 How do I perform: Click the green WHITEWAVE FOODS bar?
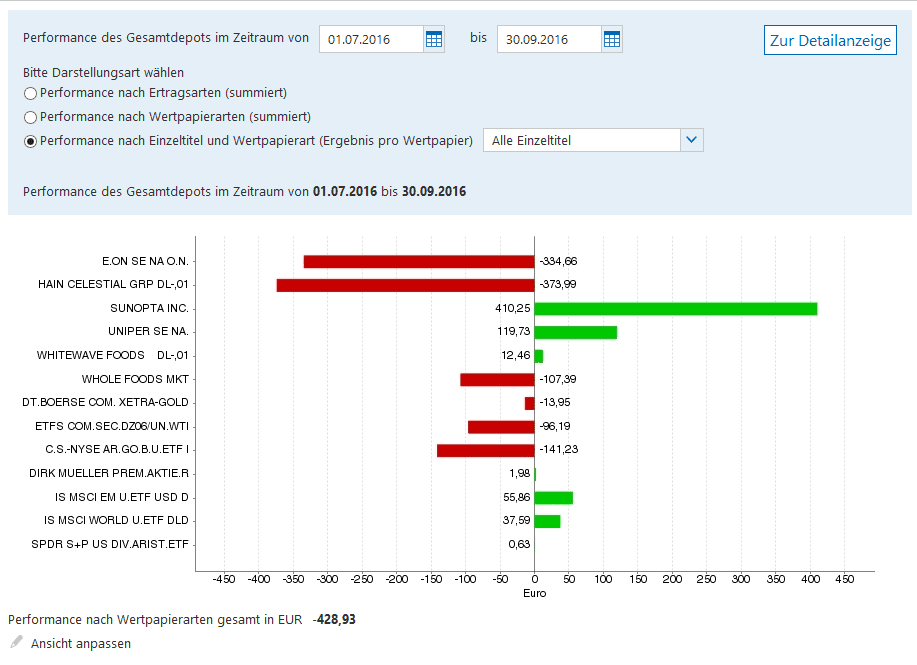tap(539, 356)
